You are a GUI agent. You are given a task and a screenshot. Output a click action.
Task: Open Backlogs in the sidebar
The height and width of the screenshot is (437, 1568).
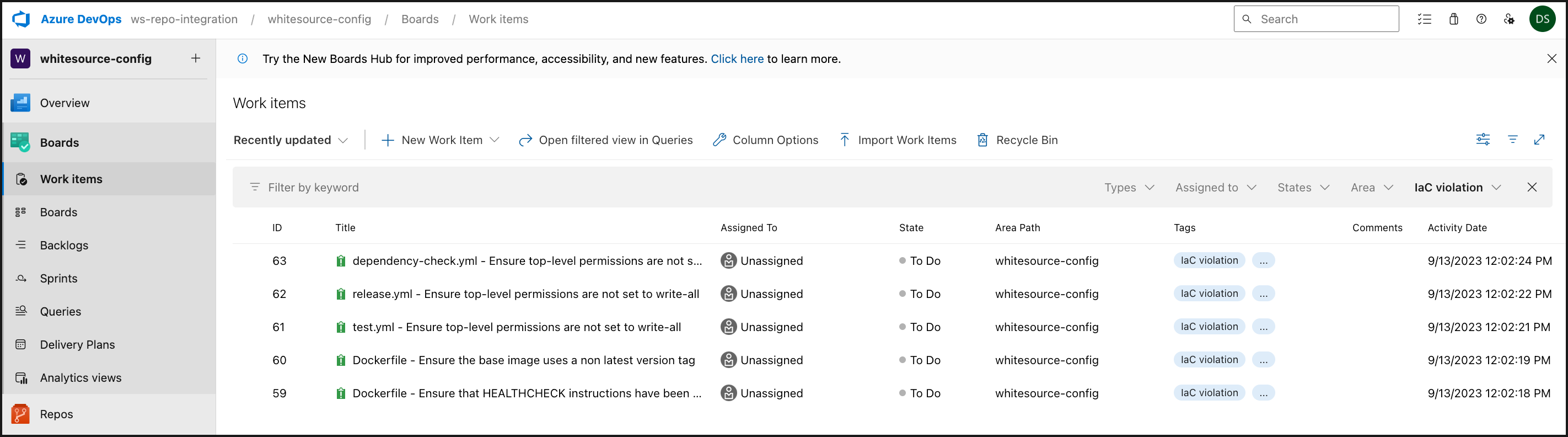click(x=64, y=245)
